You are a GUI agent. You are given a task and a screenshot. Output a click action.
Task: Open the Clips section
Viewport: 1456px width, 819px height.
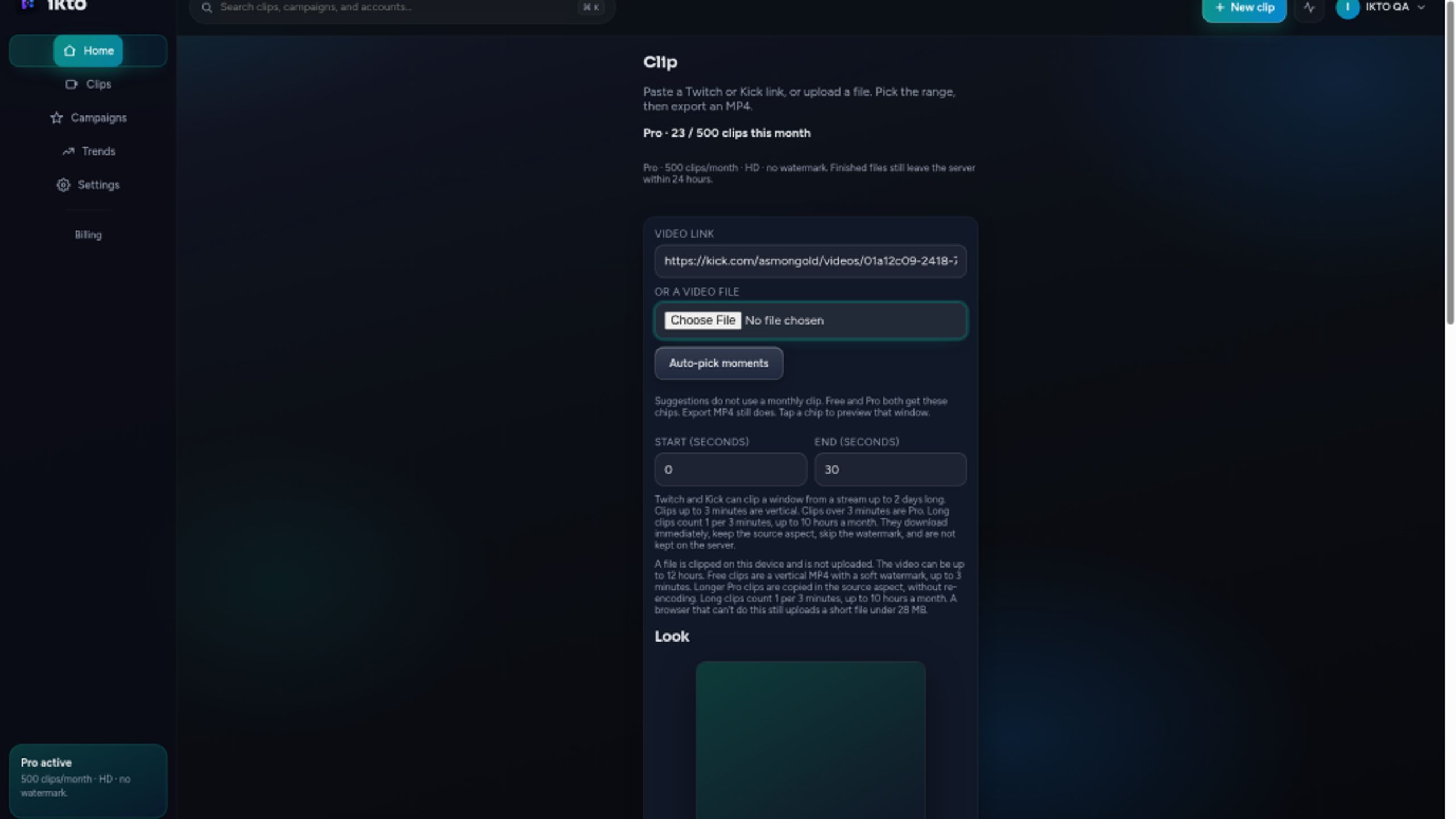(88, 84)
